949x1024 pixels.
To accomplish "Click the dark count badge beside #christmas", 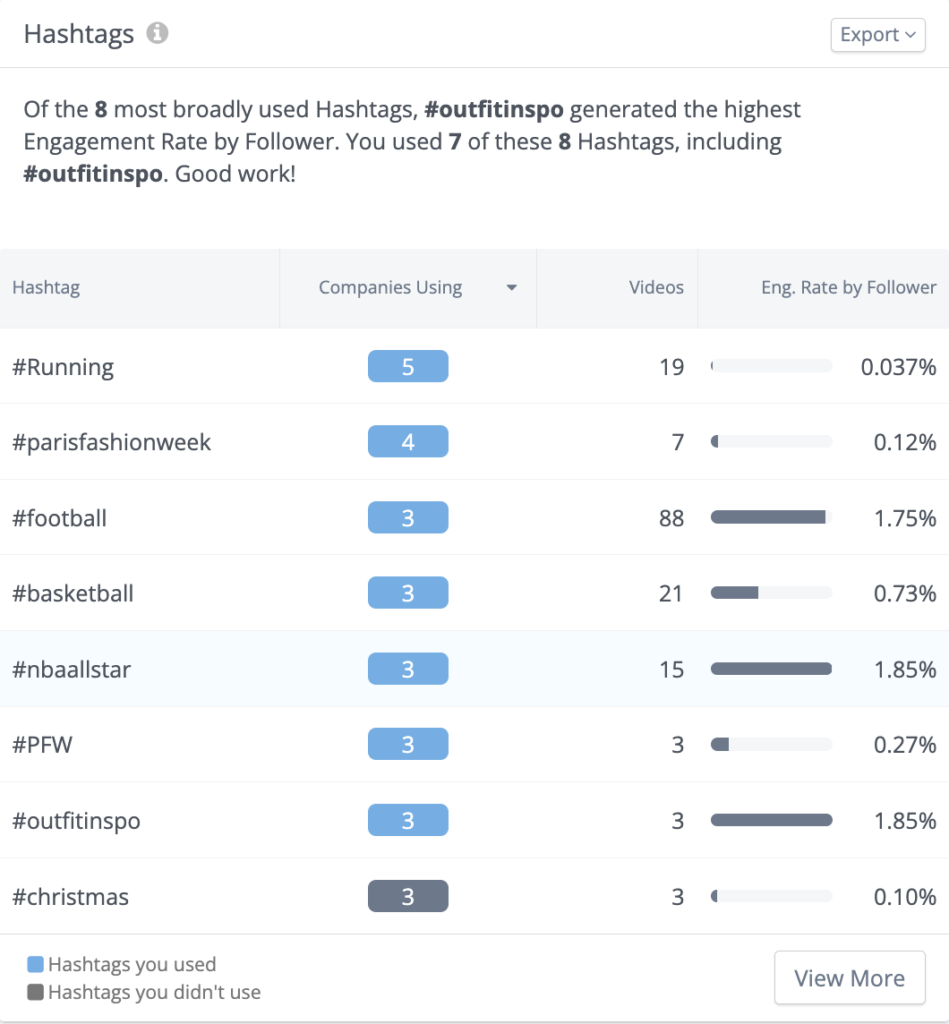I will pos(408,896).
